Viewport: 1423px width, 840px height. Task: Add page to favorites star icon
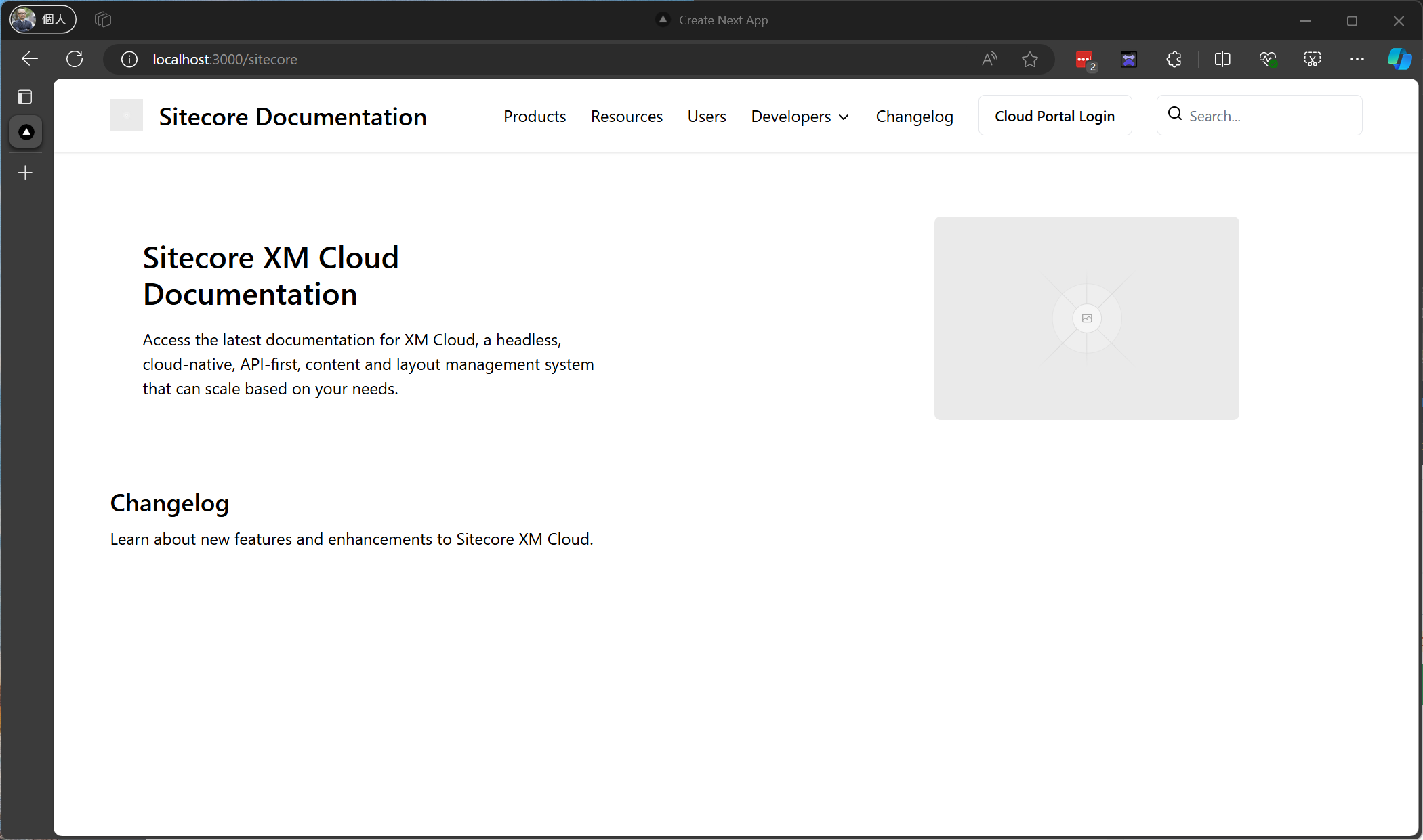tap(1030, 60)
